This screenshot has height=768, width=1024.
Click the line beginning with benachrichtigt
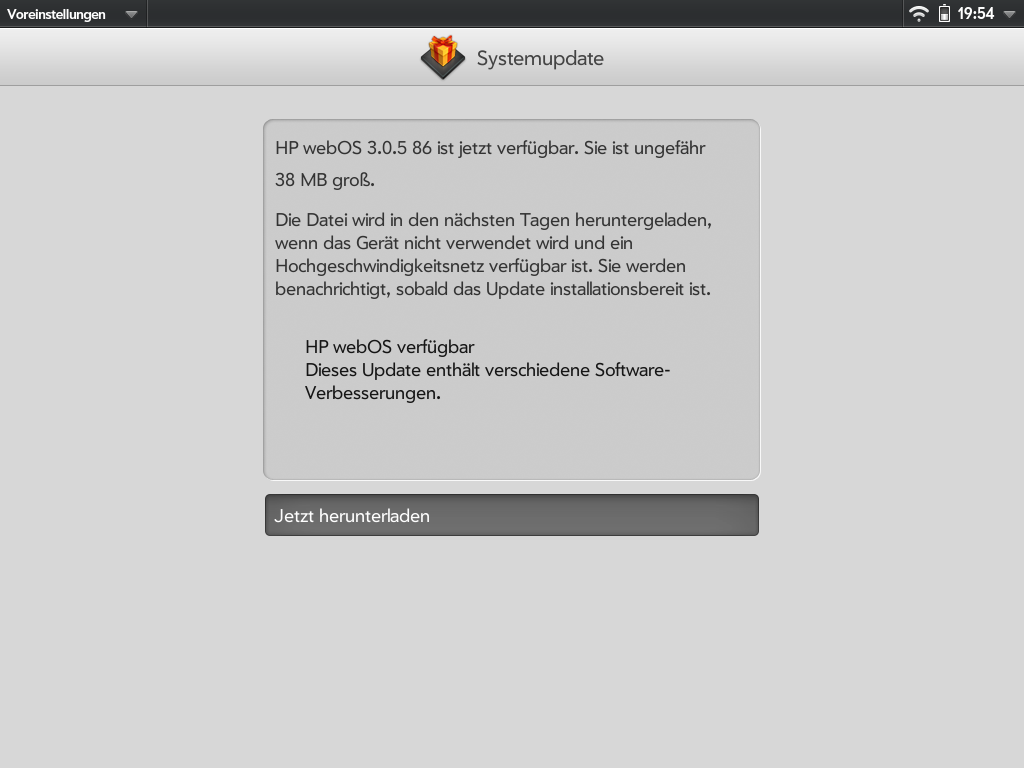coord(492,289)
